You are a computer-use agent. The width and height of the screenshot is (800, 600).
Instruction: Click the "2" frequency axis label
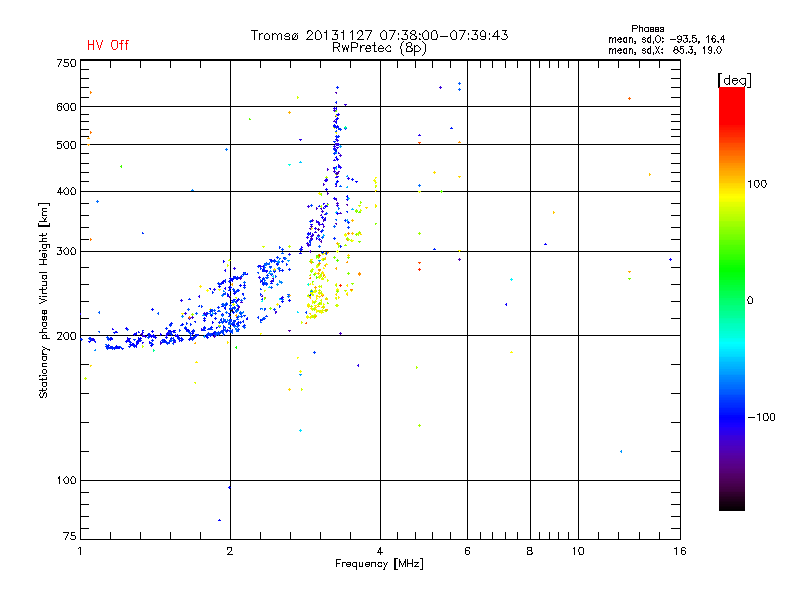coord(230,551)
